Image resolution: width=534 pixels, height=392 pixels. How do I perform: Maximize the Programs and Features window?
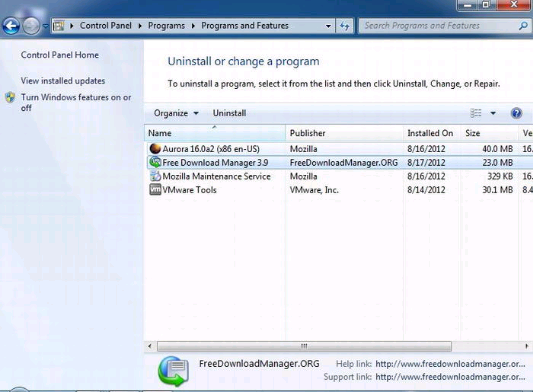[487, 5]
